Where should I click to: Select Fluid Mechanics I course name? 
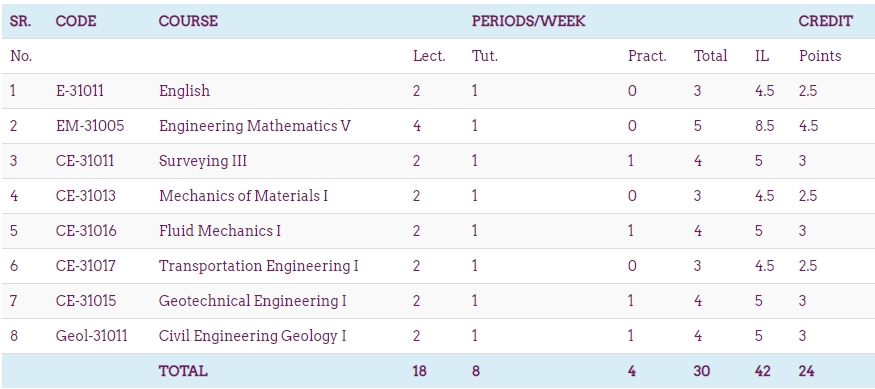[220, 230]
